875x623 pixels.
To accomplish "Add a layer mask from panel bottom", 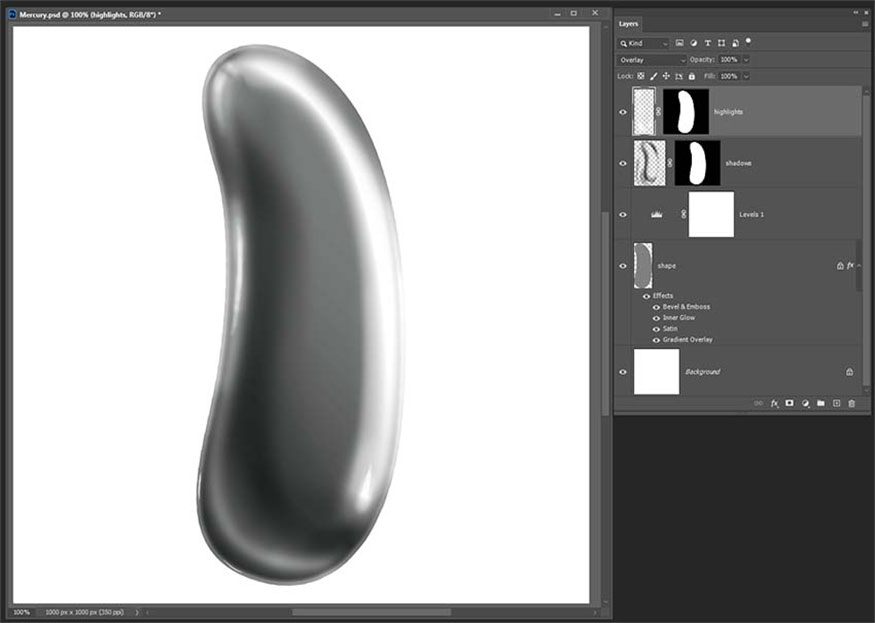I will [790, 403].
